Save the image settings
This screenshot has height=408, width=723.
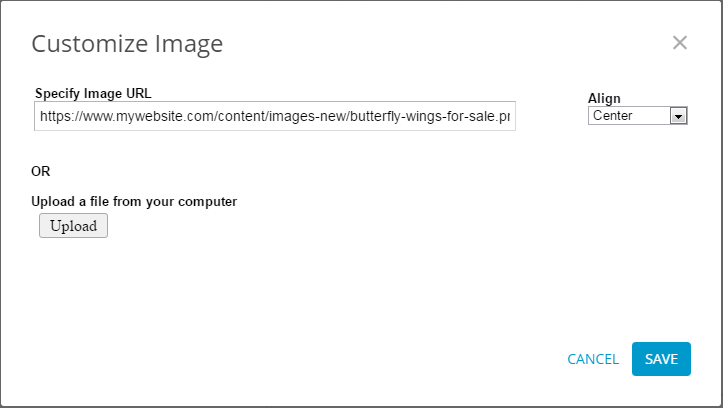[661, 359]
